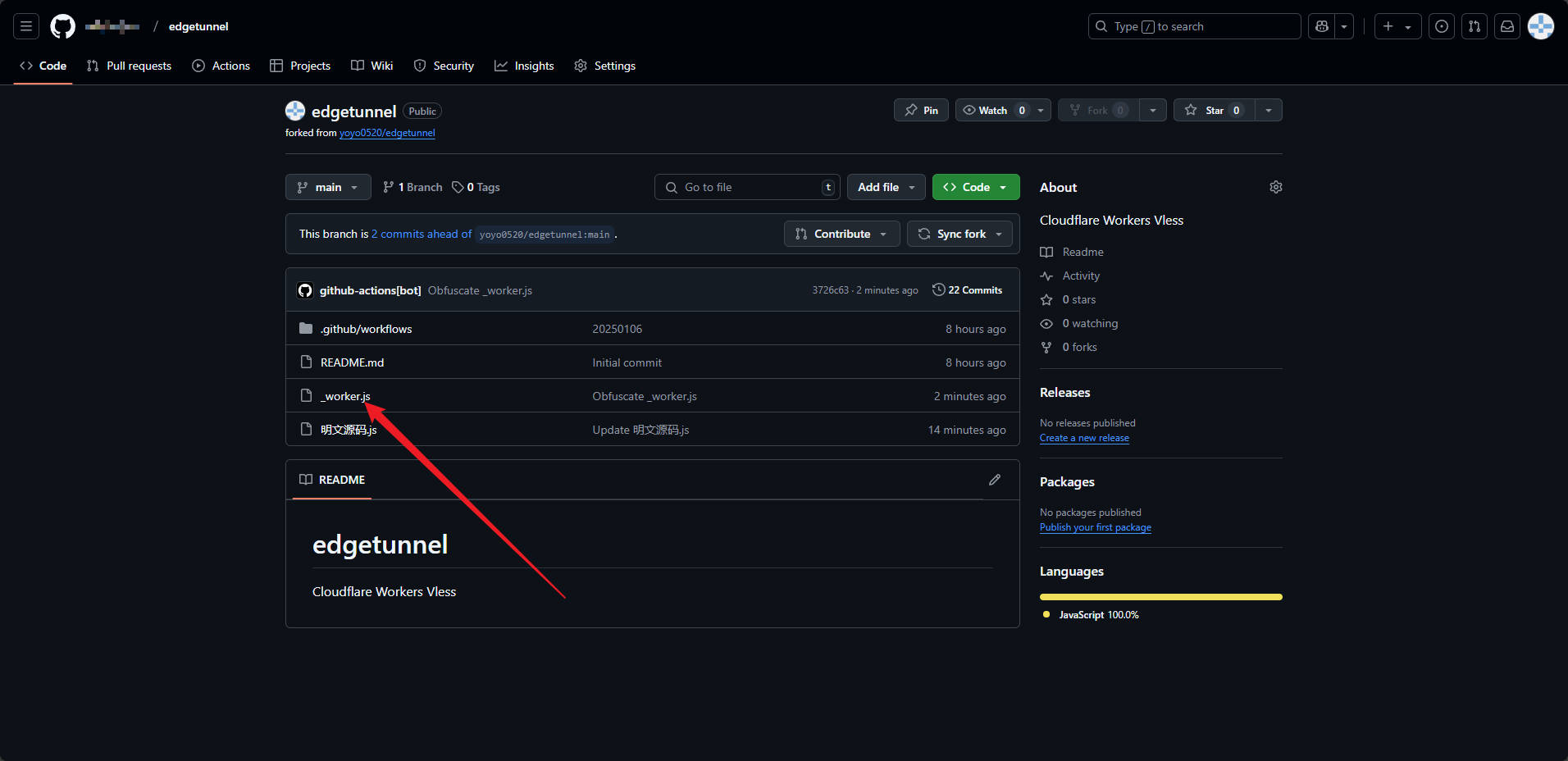Open the Releases heading link
Image resolution: width=1568 pixels, height=761 pixels.
[1064, 393]
